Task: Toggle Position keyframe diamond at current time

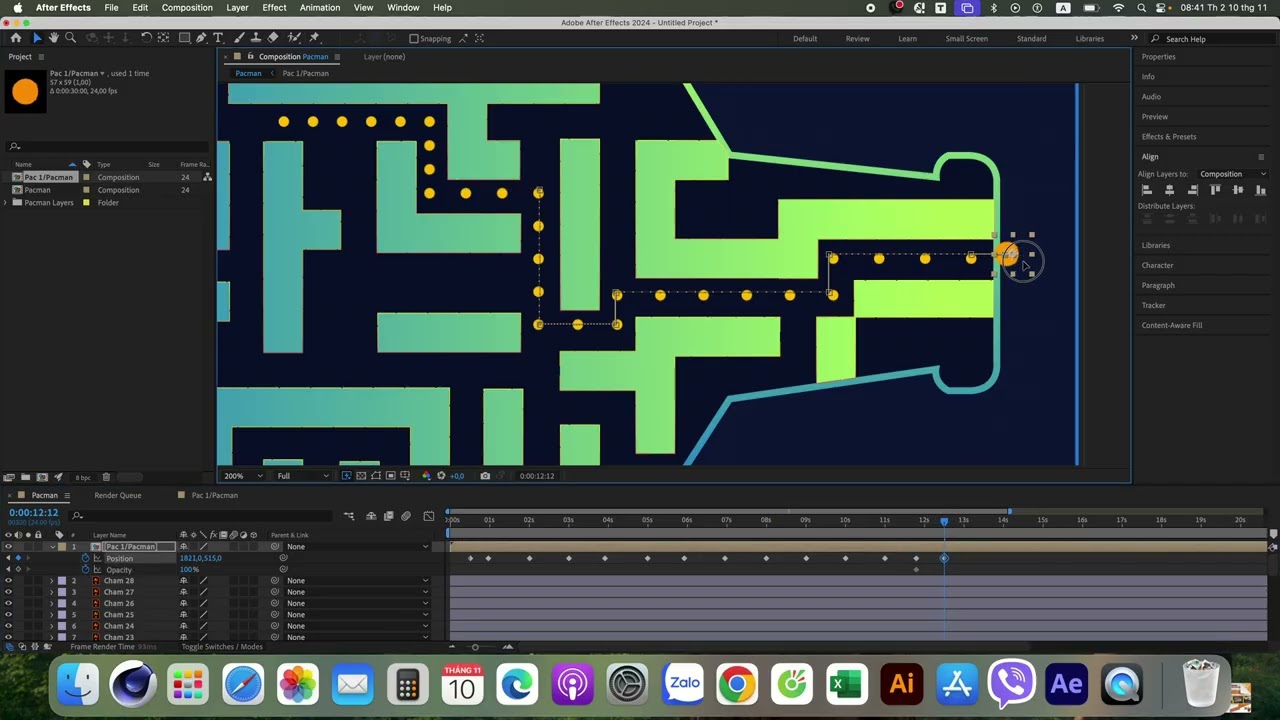Action: (18, 558)
